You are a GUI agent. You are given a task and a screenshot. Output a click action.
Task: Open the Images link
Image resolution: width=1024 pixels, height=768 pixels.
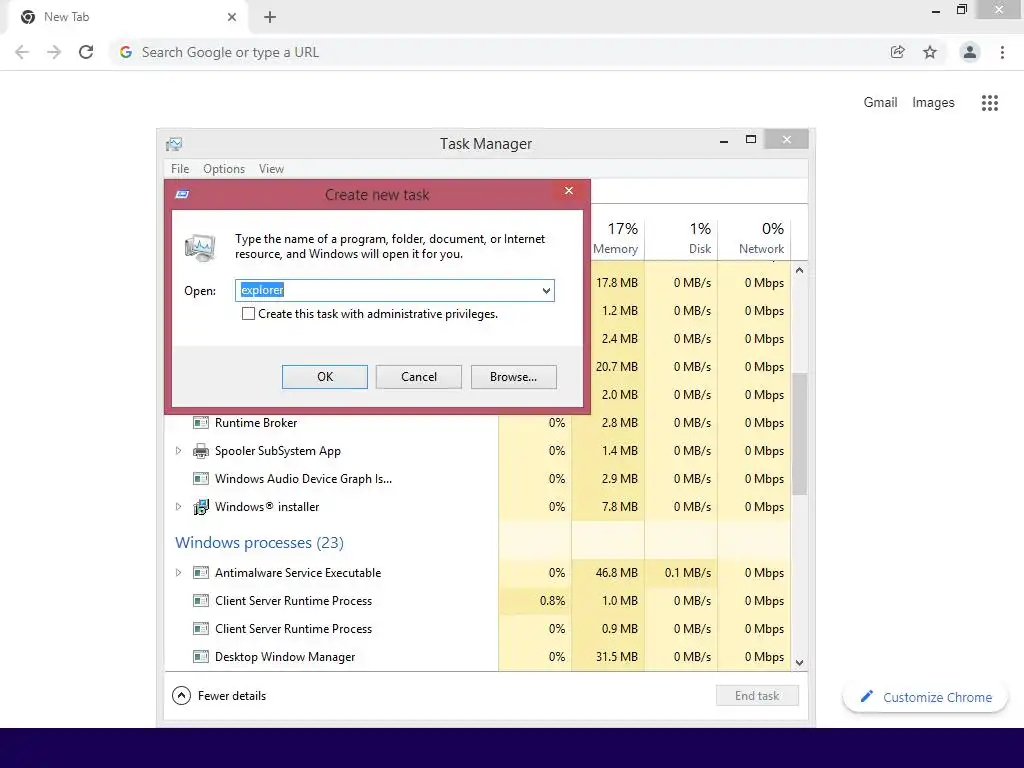[933, 103]
